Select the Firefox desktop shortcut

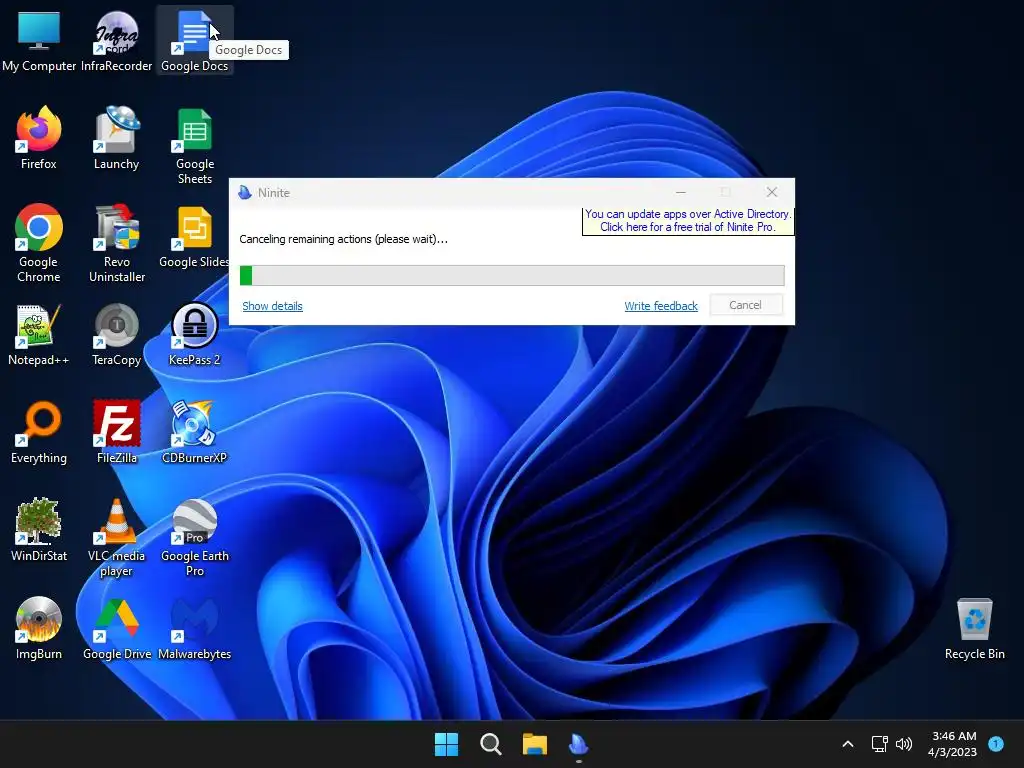39,138
